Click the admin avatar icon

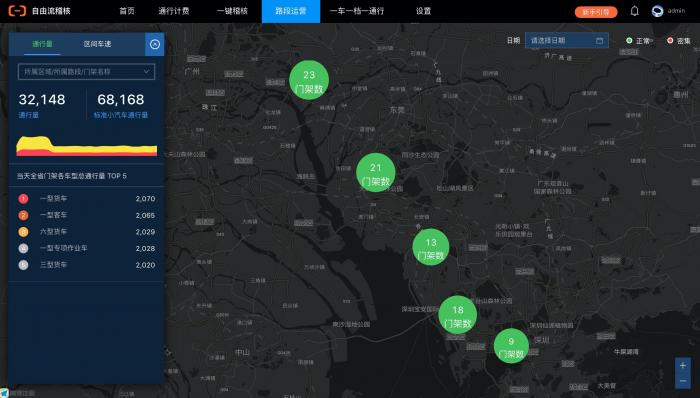tap(657, 11)
